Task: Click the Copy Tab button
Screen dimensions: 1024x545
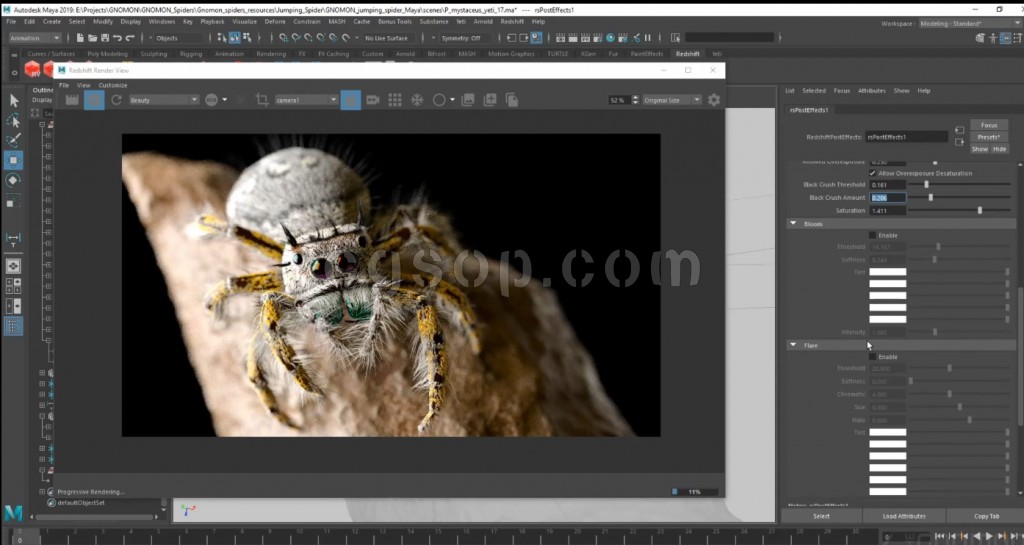Action: click(986, 516)
